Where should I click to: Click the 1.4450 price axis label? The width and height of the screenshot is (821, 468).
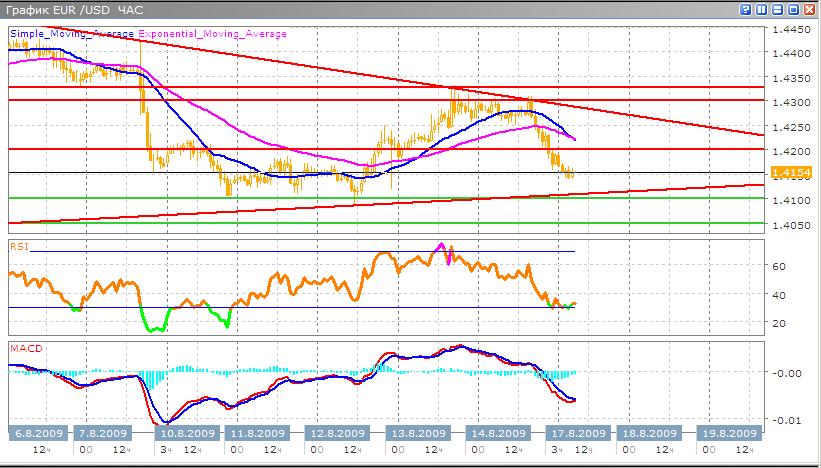click(x=793, y=30)
